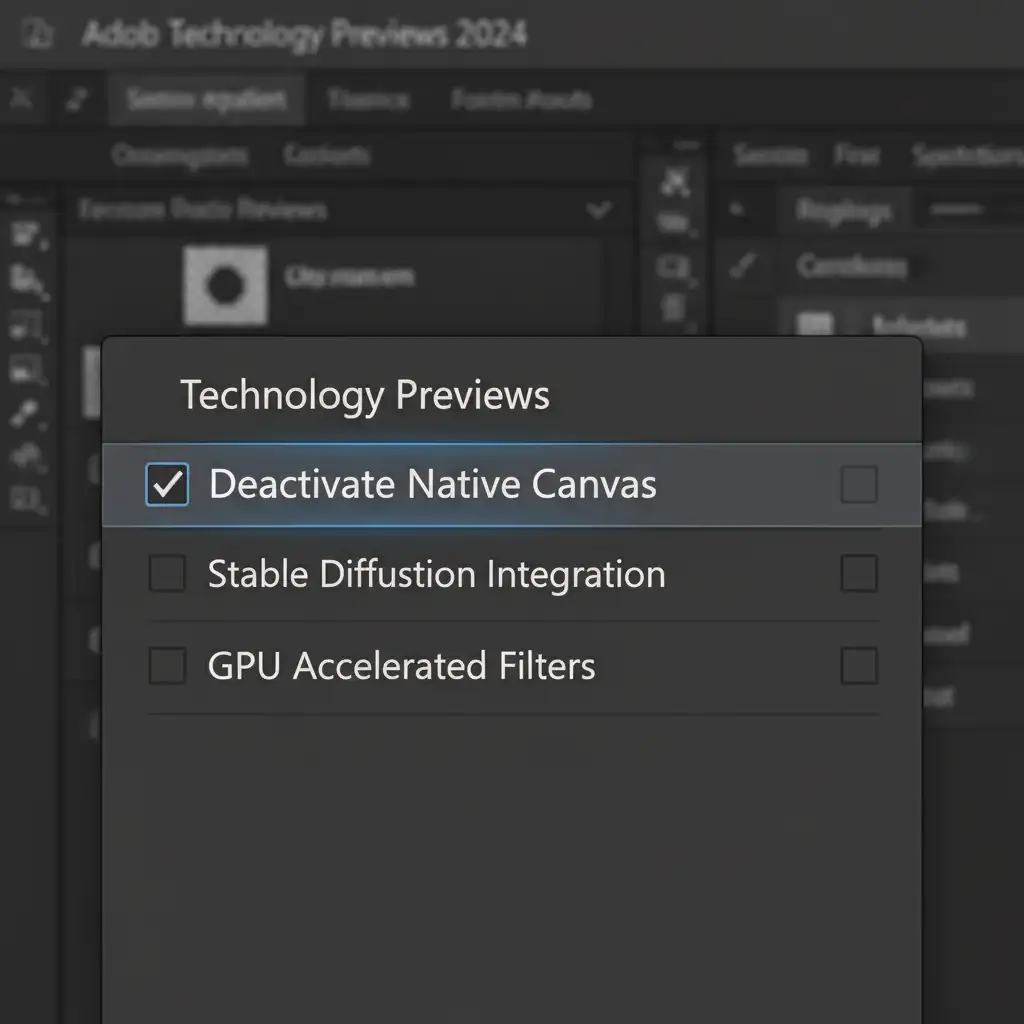Image resolution: width=1024 pixels, height=1024 pixels.
Task: Click the crossed-tools icon atop the middle tool strip
Action: (677, 183)
